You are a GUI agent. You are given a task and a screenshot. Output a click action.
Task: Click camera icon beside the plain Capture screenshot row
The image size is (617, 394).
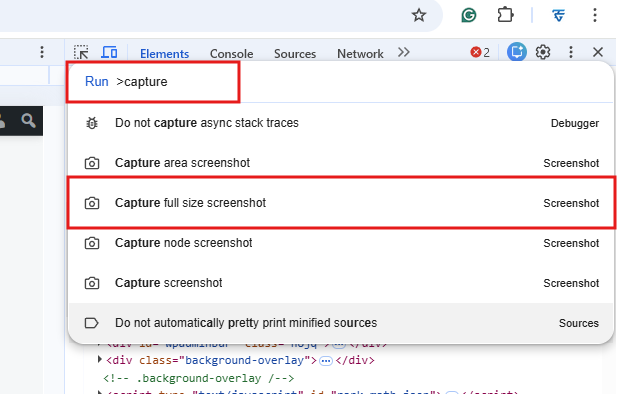[92, 283]
